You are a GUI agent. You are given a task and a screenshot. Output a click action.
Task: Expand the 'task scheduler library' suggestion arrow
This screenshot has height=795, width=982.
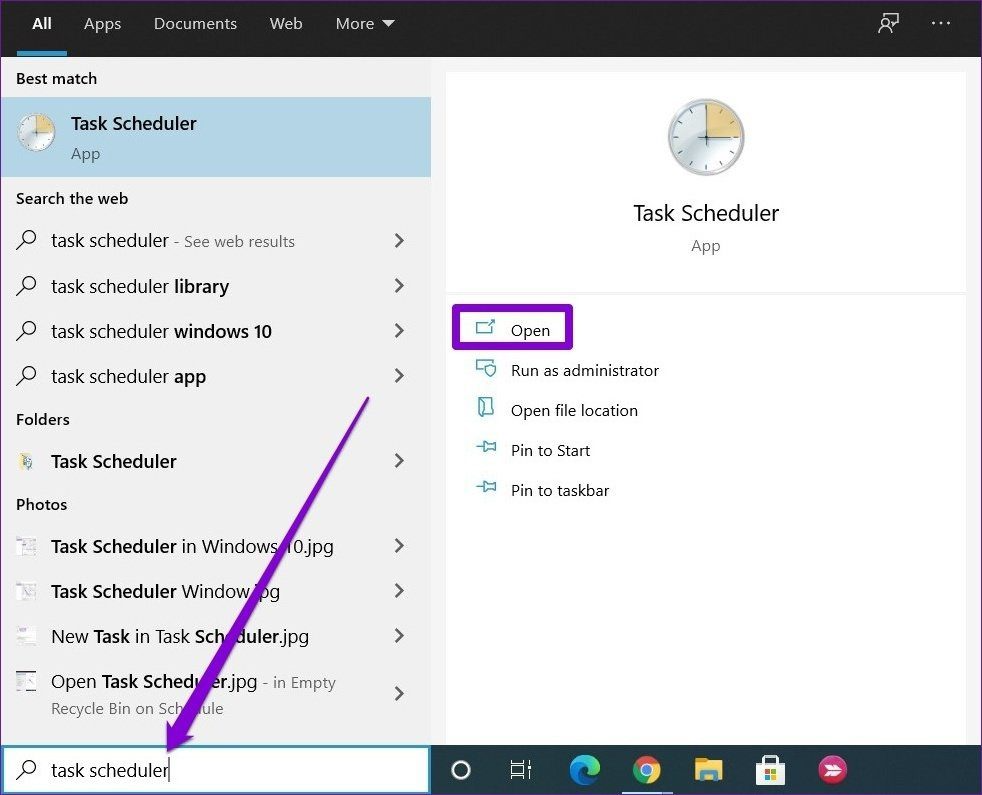coord(399,286)
